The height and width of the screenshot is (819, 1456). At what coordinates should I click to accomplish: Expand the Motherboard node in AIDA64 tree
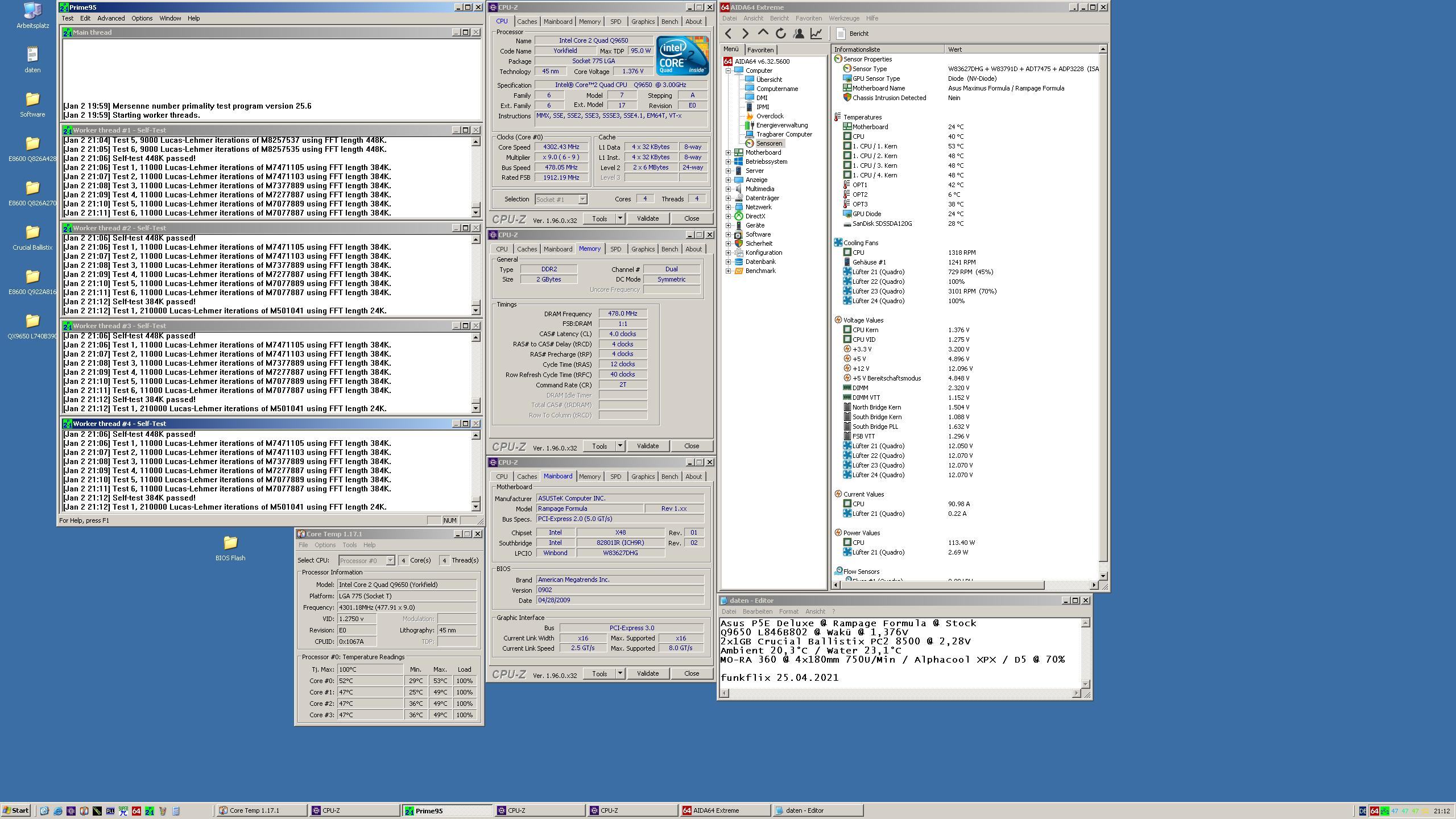(x=728, y=152)
